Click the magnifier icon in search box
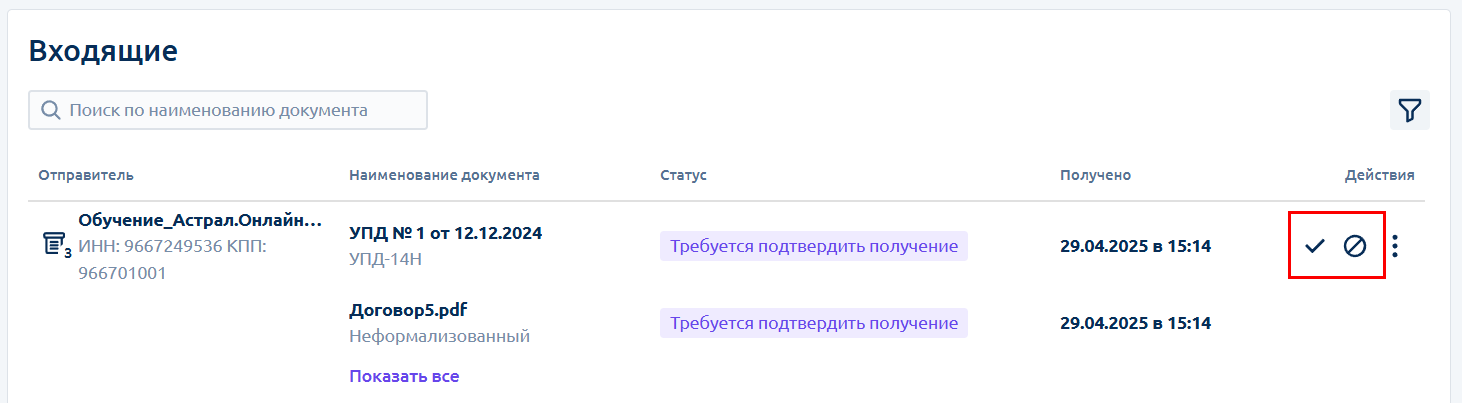Screen dimensions: 1462x403 click(x=50, y=110)
